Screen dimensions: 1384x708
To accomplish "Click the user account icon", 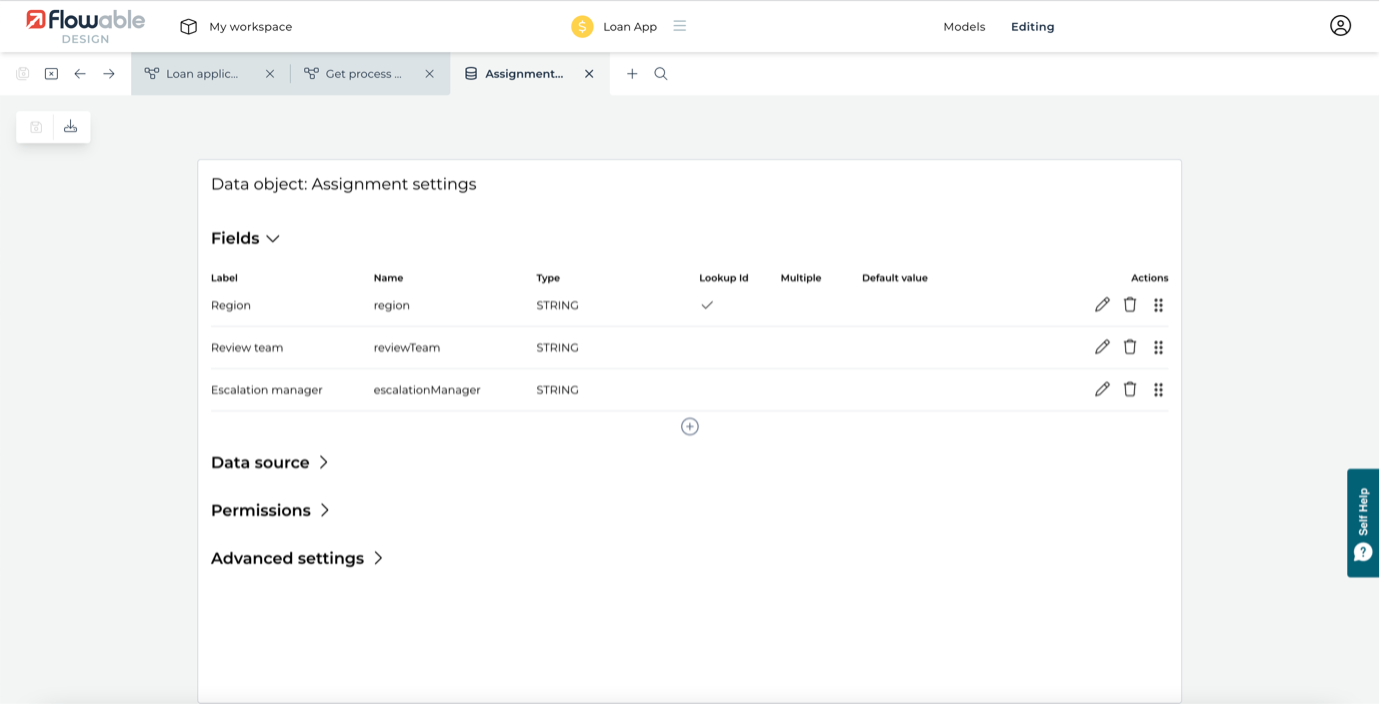I will [x=1340, y=25].
